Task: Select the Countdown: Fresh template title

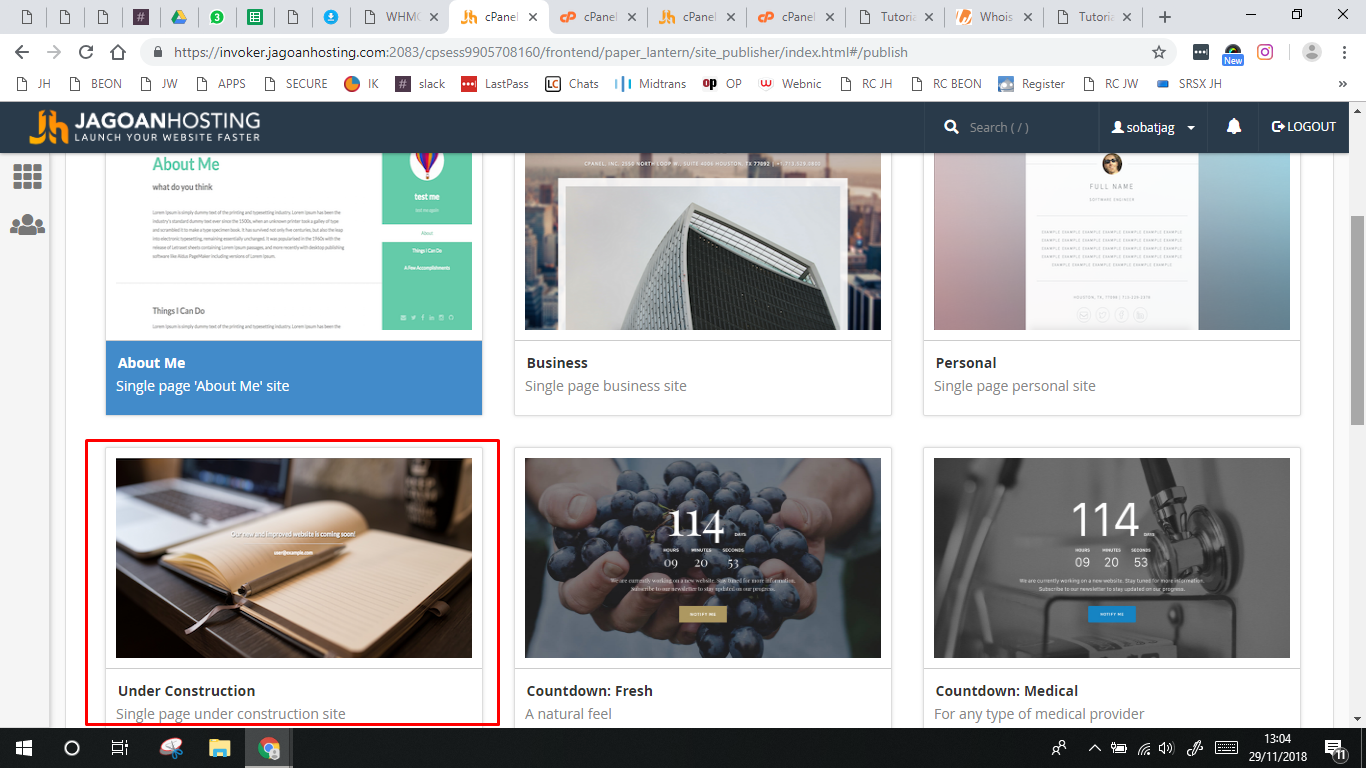Action: tap(589, 691)
